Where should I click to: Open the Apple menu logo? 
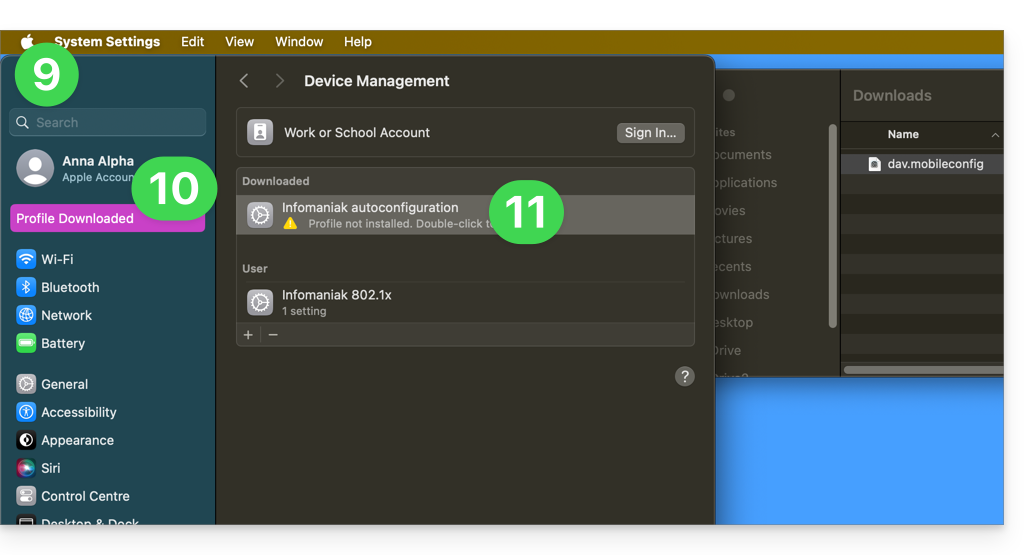[27, 42]
